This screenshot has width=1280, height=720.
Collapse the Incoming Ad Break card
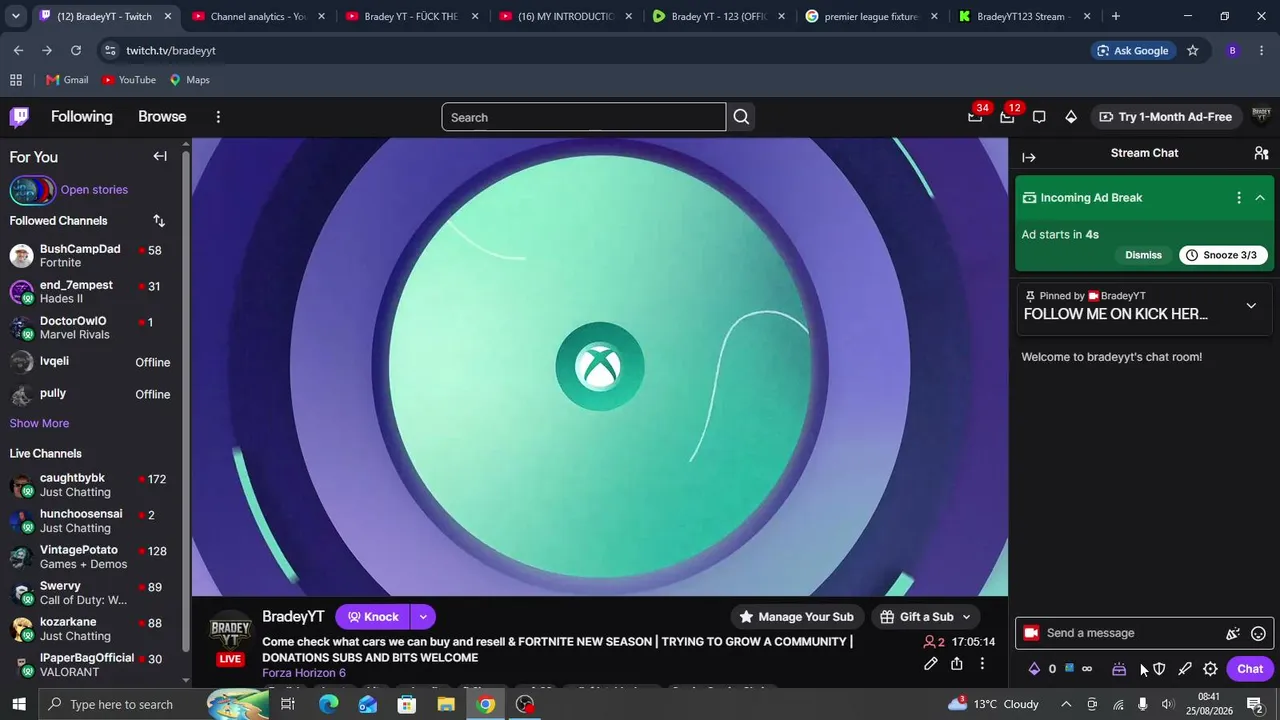point(1260,198)
